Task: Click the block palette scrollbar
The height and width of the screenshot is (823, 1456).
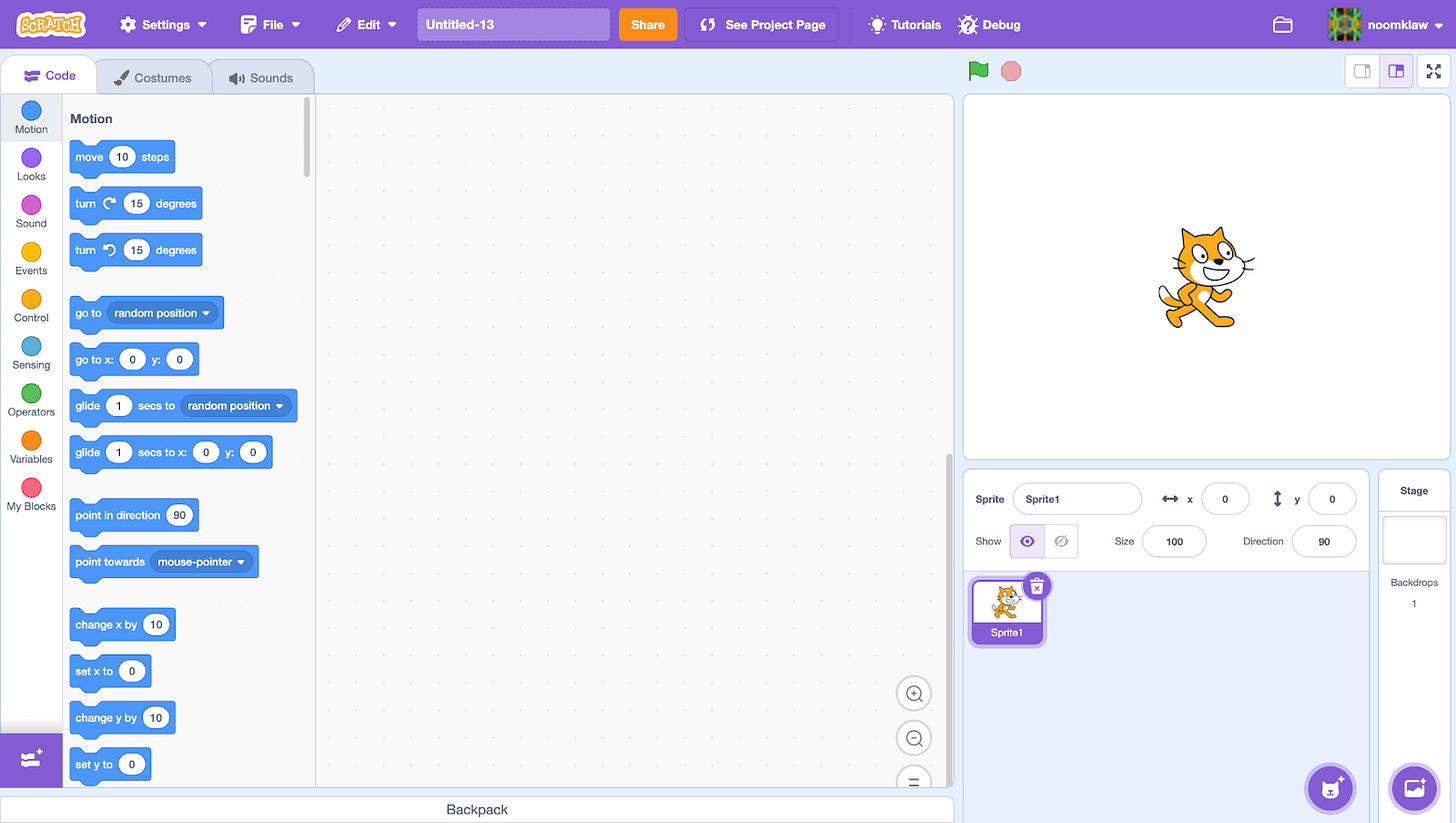Action: 307,137
